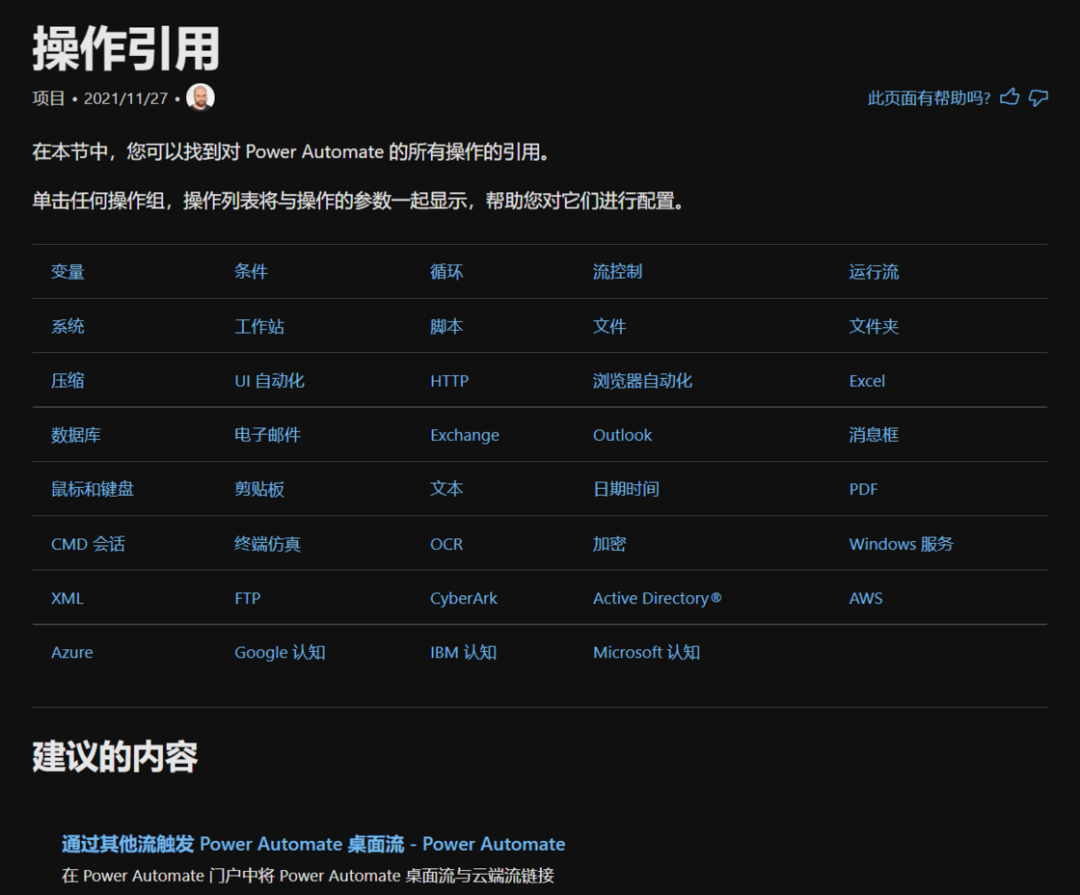1080x895 pixels.
Task: Open the PDF actions link
Action: pos(863,489)
